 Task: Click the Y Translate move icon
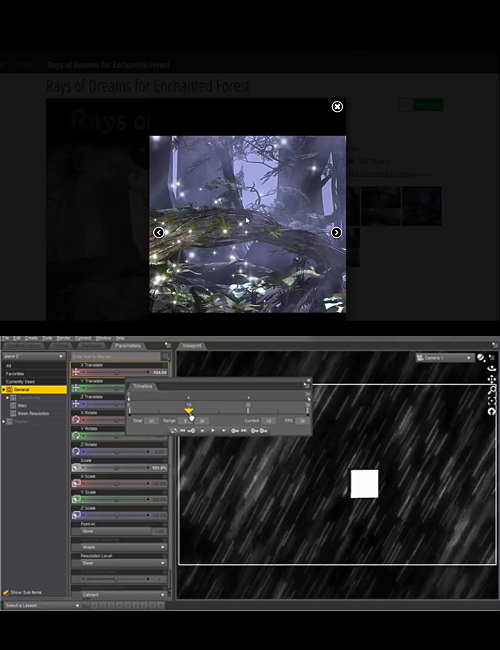click(x=76, y=388)
